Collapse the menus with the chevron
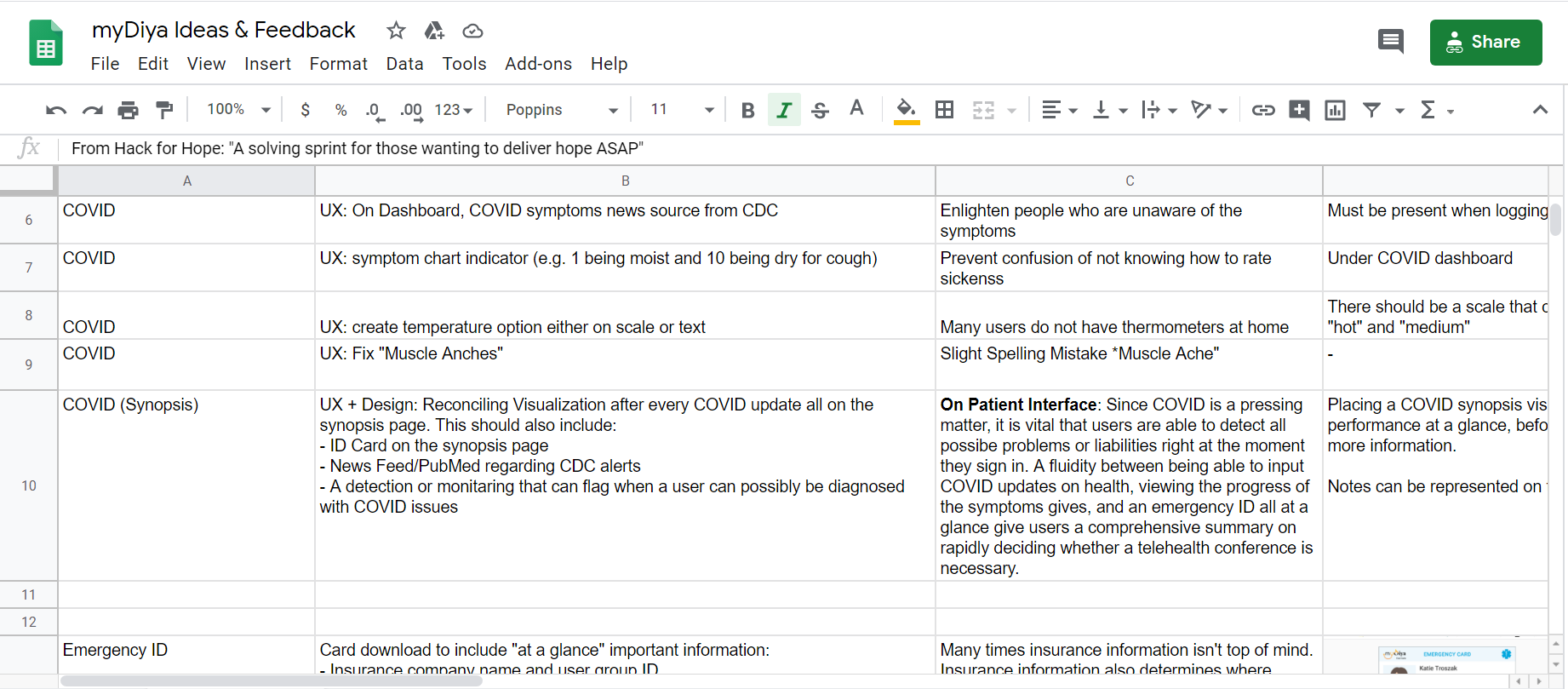Screen dimensions: 1568x689 (1540, 110)
